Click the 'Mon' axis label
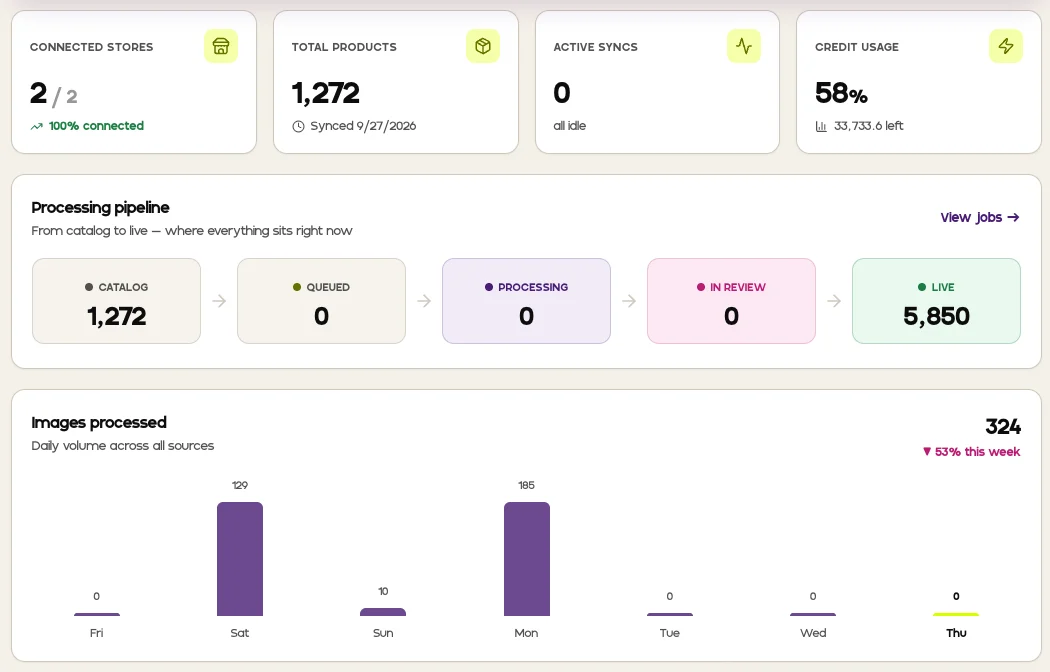 pos(526,633)
